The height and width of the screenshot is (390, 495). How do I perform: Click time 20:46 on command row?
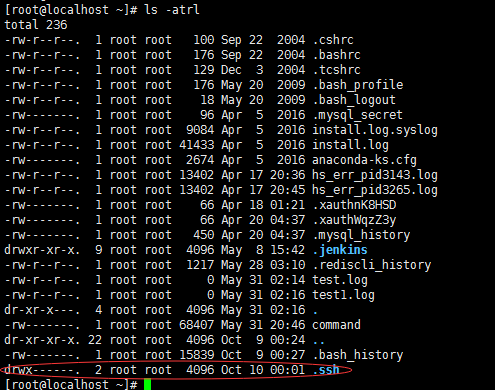pyautogui.click(x=287, y=325)
